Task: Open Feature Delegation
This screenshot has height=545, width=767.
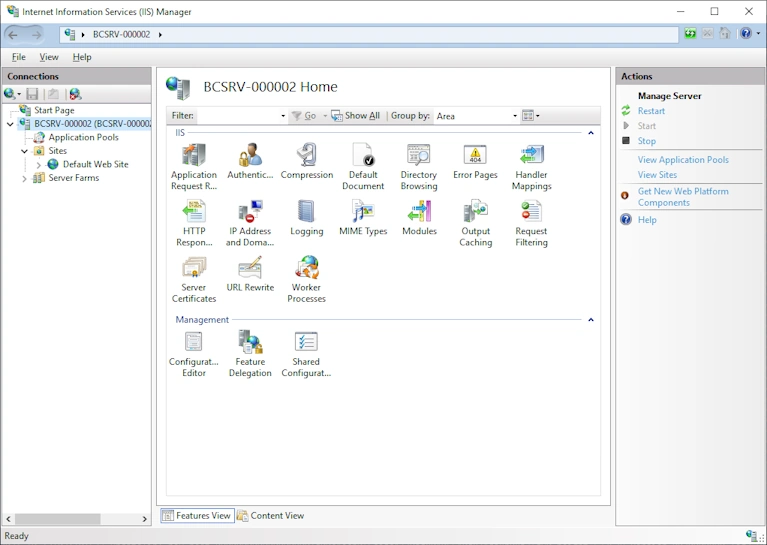Action: 250,354
